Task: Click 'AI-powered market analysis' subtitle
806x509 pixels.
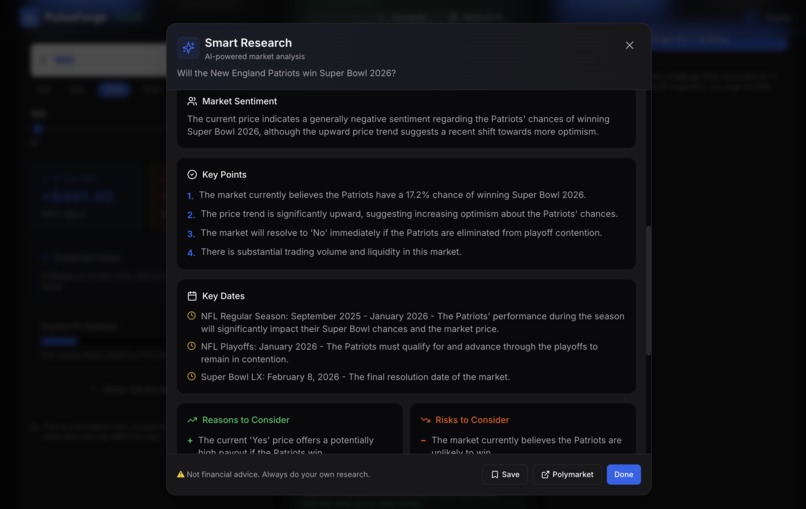Action: 254,57
